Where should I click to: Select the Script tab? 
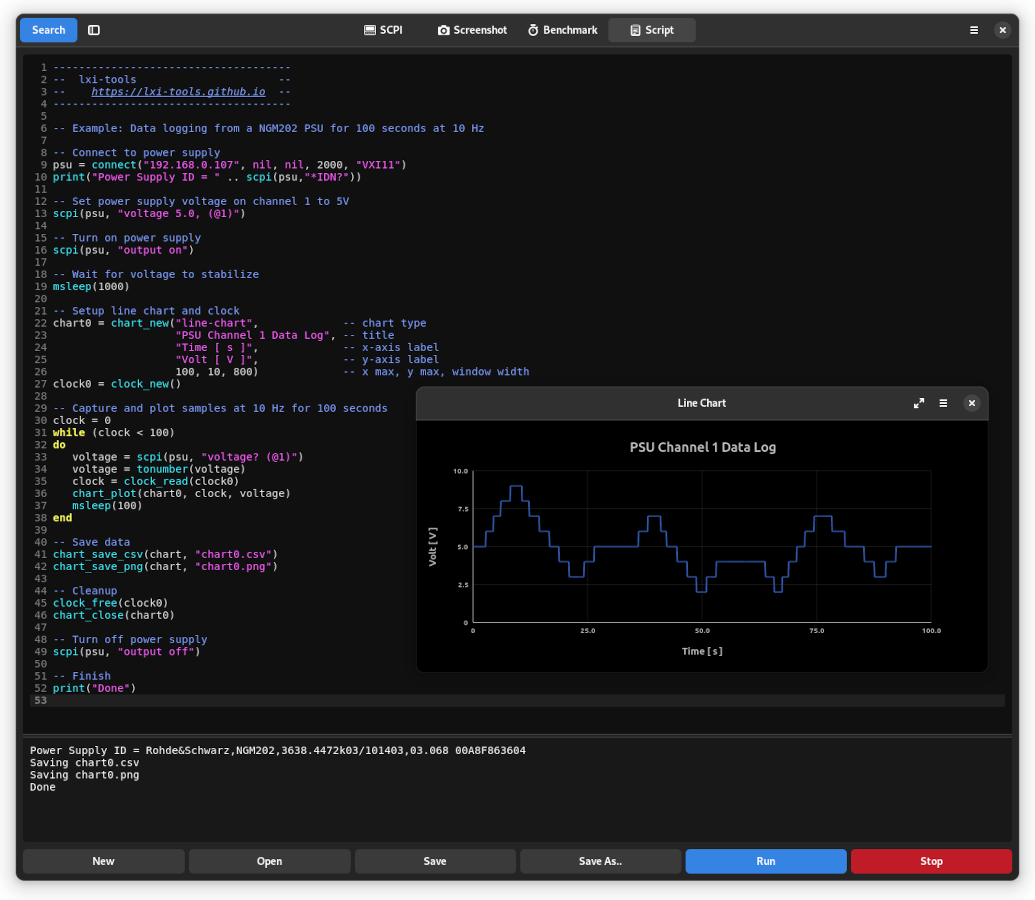pos(651,30)
